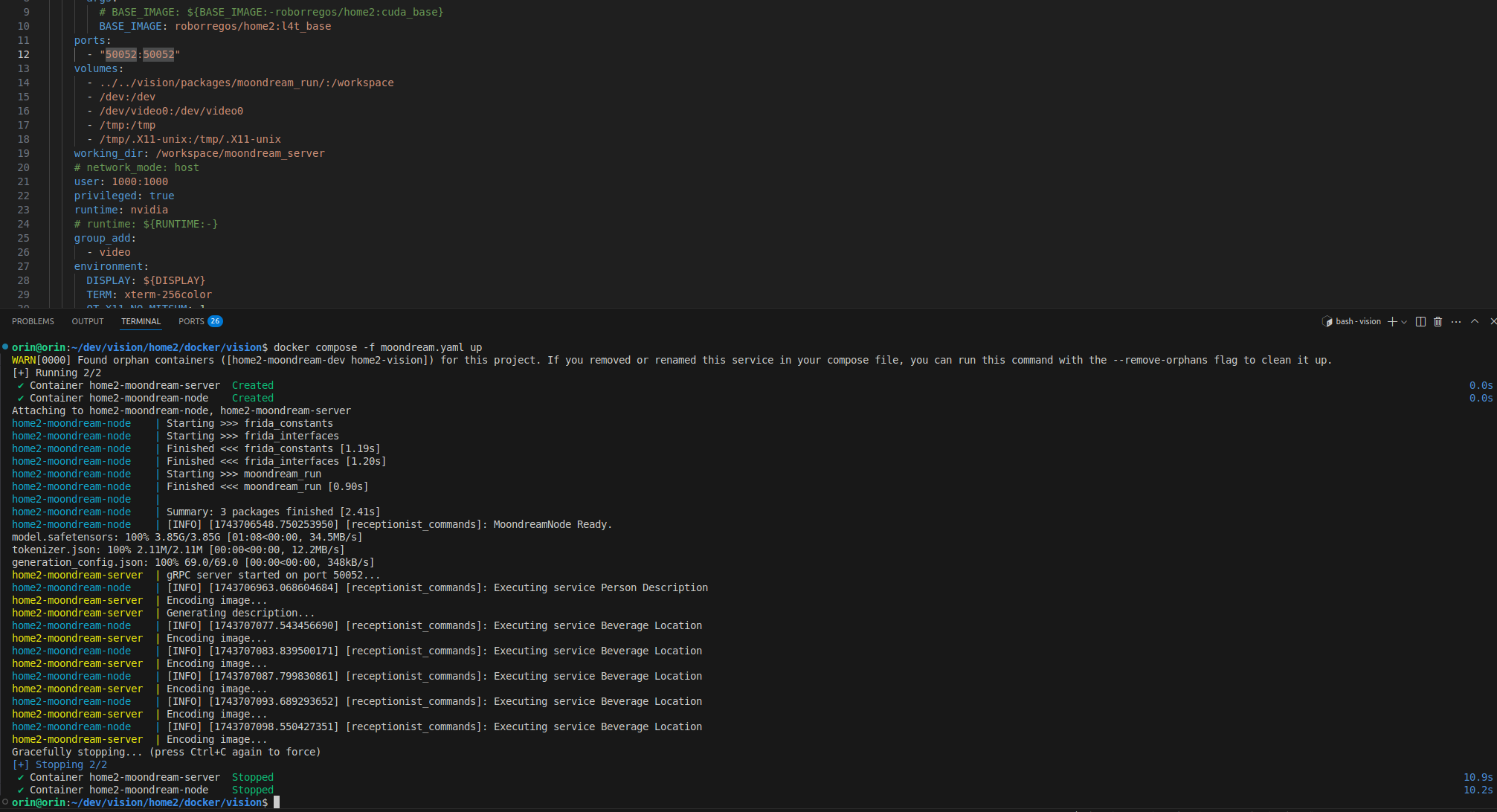1497x812 pixels.
Task: Open launch profile dropdown next to plus
Action: tap(1404, 322)
